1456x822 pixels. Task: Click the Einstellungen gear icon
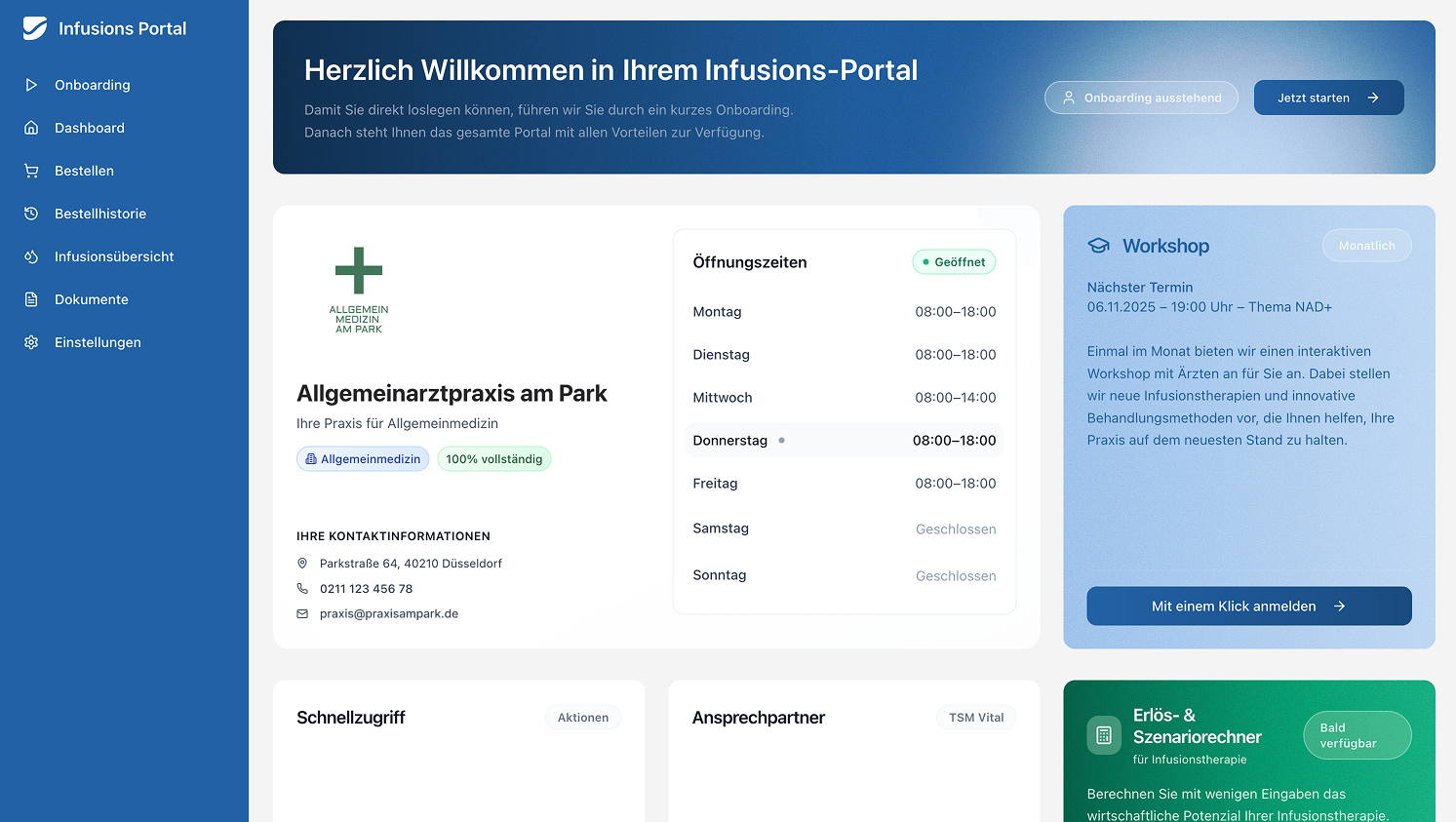click(30, 342)
